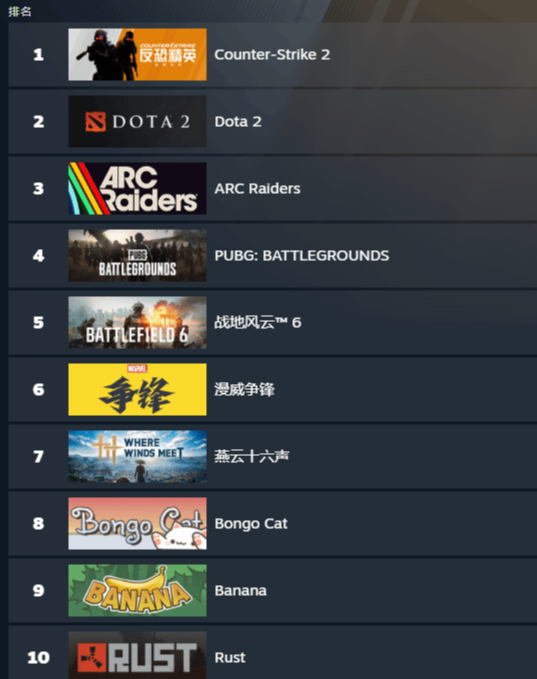Open the yellow Marvel Rivals banner
Viewport: 537px width, 679px height.
(x=137, y=389)
